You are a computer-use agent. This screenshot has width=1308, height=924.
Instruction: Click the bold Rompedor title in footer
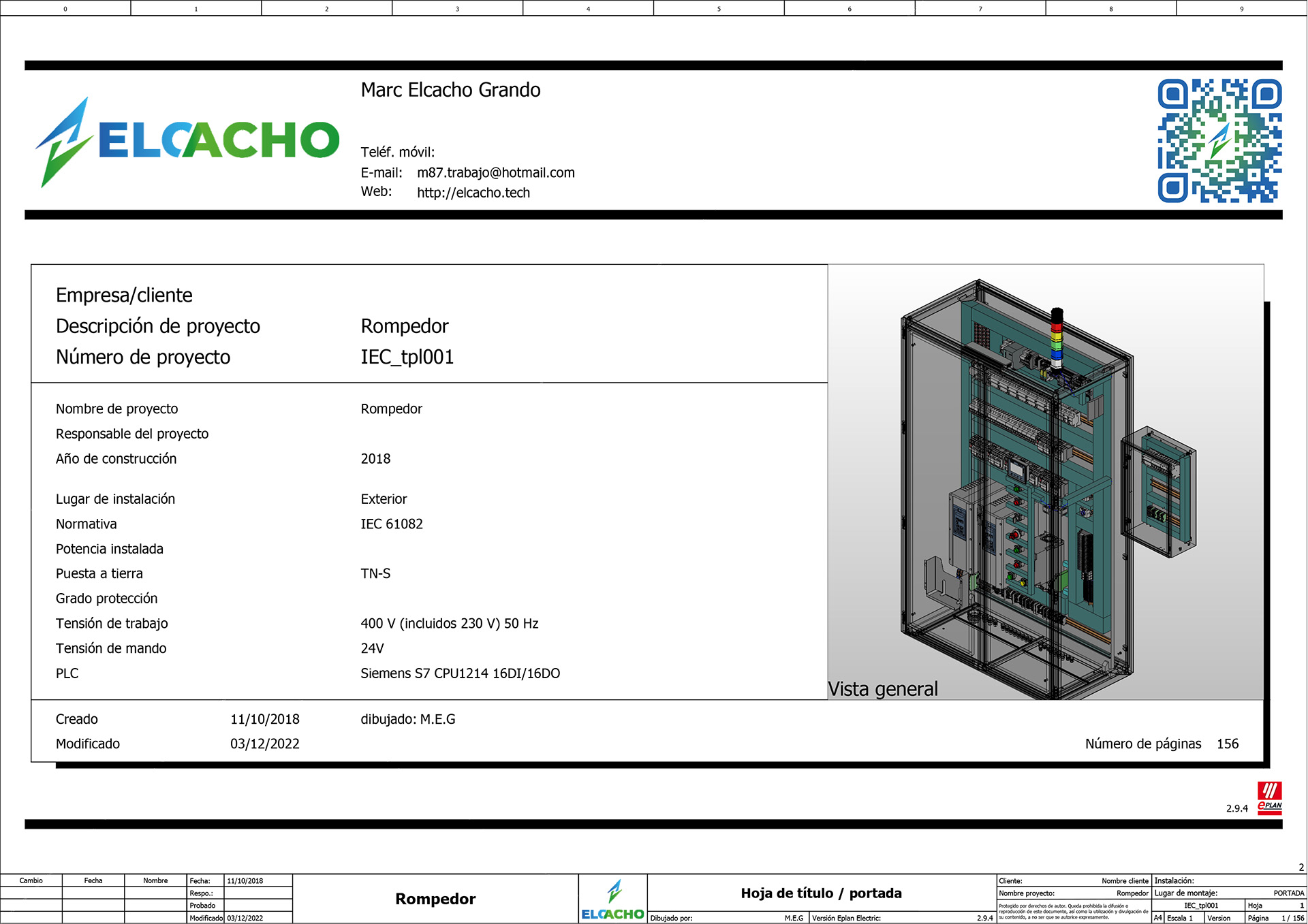(435, 899)
